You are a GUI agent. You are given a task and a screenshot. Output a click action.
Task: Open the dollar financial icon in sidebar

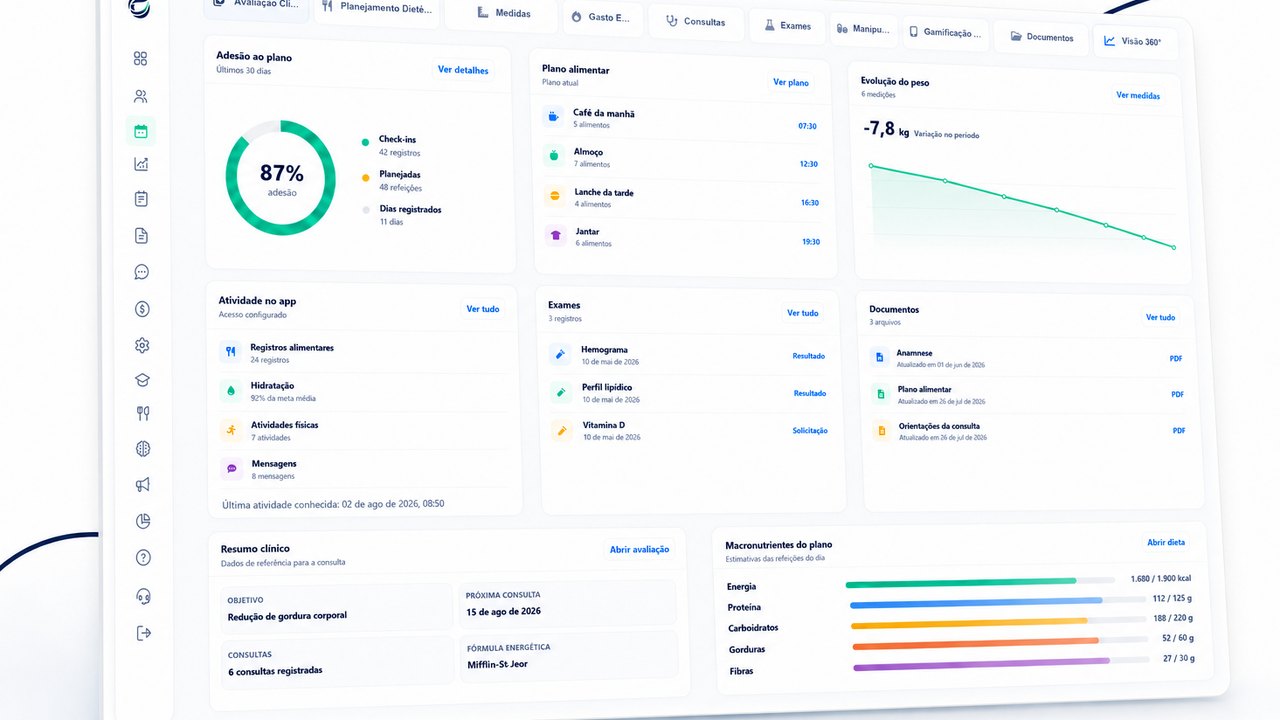point(142,309)
